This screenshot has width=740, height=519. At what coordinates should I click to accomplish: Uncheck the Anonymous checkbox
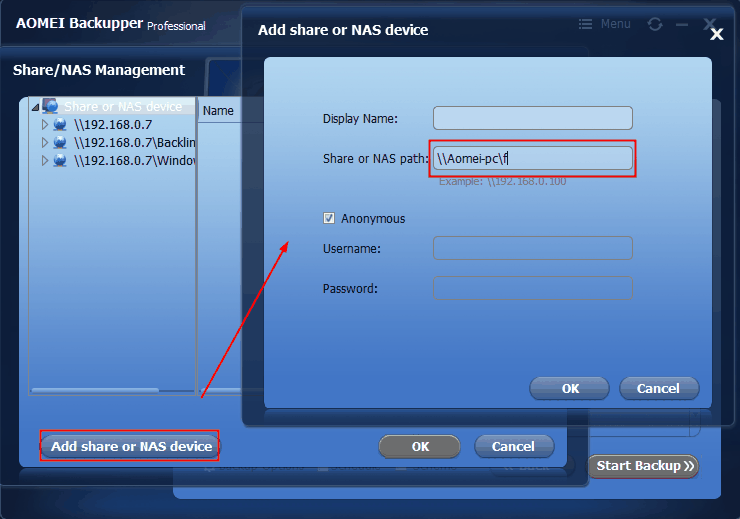[x=329, y=218]
